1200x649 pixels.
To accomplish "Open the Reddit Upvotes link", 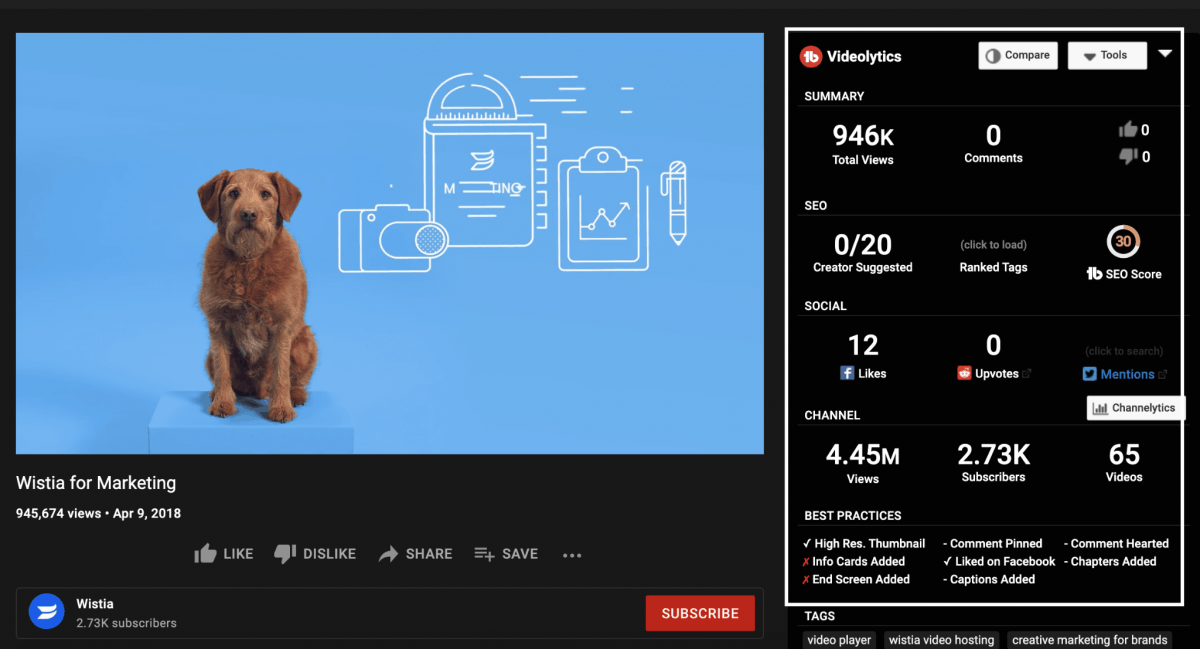I will 995,373.
